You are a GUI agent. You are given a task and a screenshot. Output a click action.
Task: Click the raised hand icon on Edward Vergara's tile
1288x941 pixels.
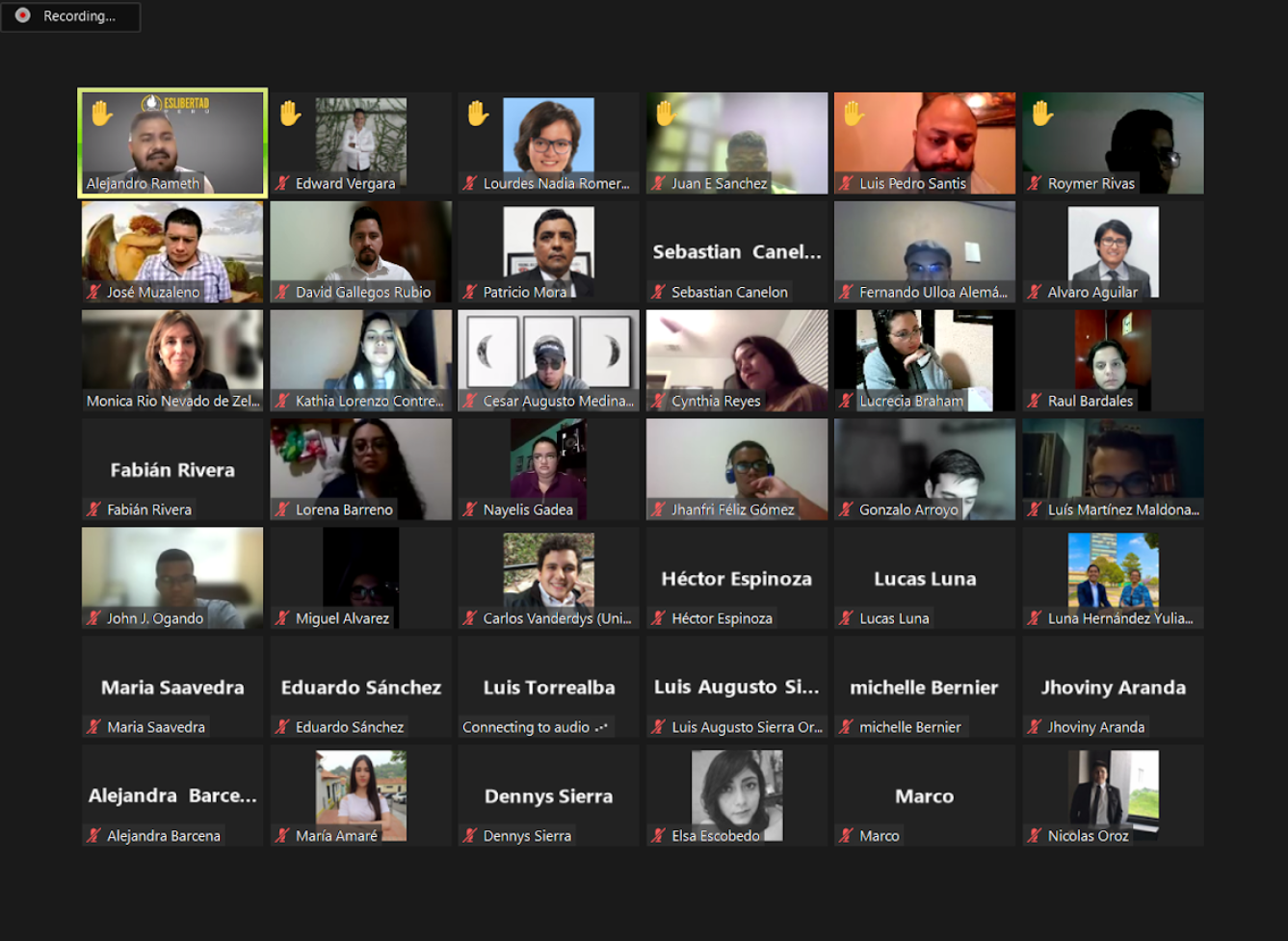click(290, 114)
